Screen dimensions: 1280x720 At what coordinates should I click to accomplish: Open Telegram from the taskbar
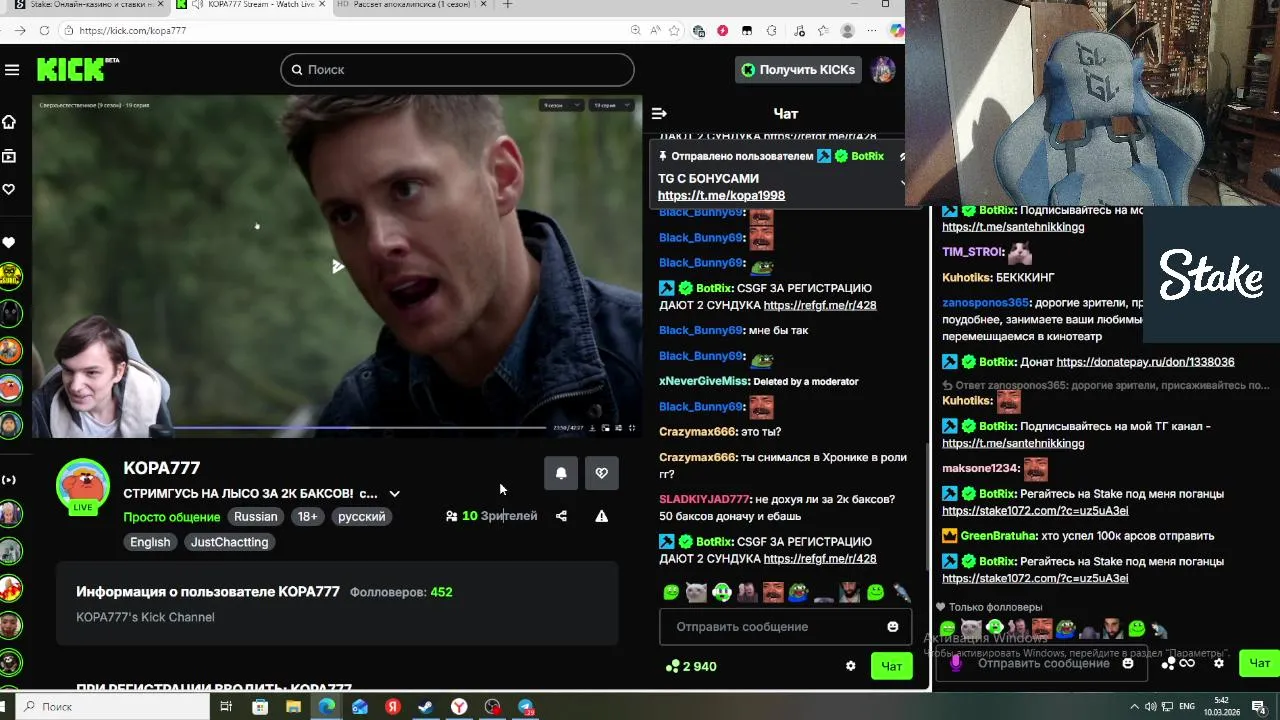pyautogui.click(x=526, y=707)
